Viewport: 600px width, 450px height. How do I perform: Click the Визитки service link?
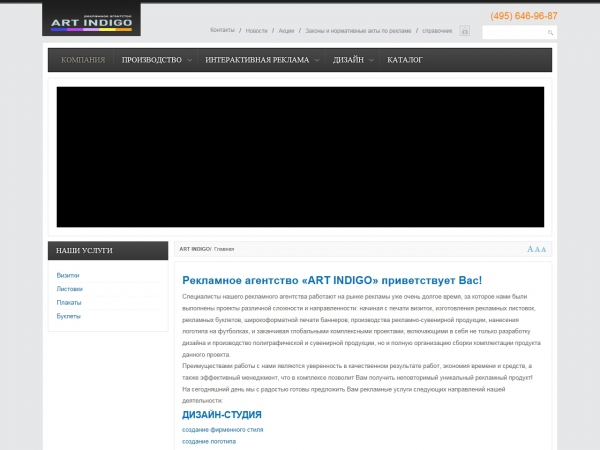coord(68,276)
